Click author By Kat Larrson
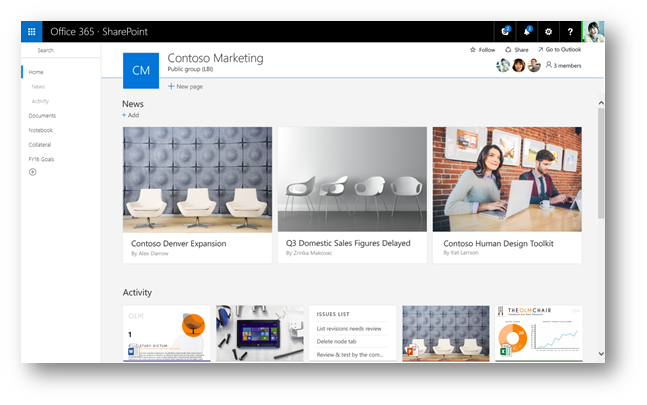Image resolution: width=647 pixels, height=405 pixels. pos(461,252)
